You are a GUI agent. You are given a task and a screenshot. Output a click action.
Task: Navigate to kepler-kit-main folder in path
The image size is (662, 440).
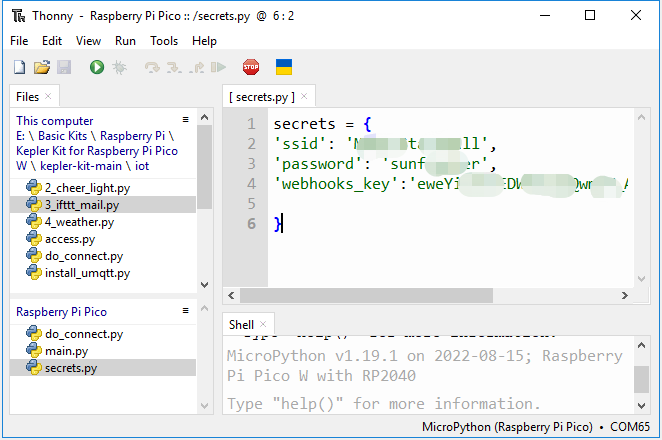tap(81, 166)
